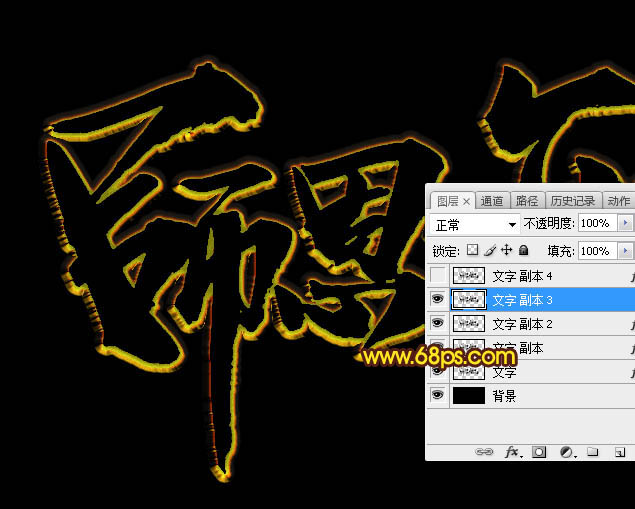Click the lock image pixels brush icon

click(490, 250)
